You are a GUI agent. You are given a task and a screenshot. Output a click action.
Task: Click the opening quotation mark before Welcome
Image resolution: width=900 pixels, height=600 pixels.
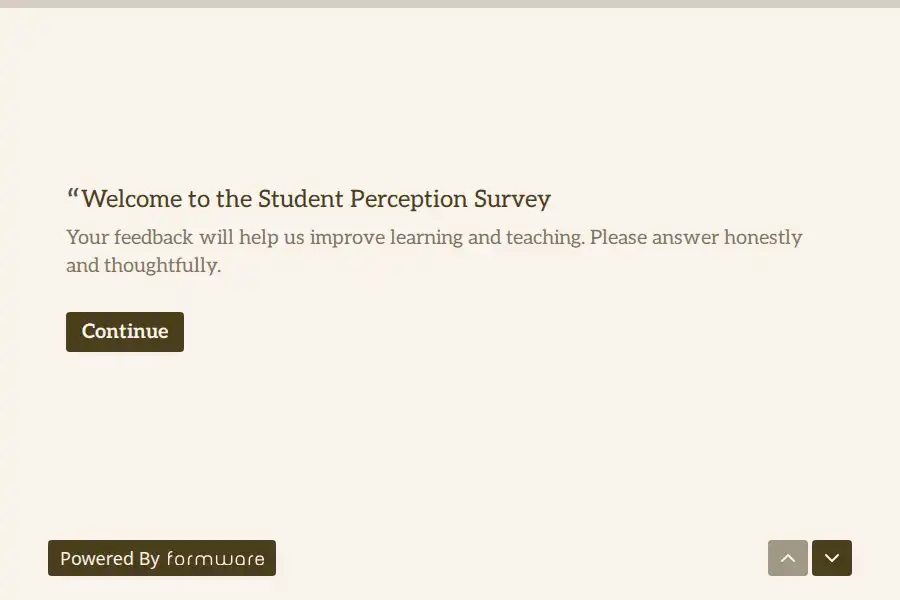(73, 194)
